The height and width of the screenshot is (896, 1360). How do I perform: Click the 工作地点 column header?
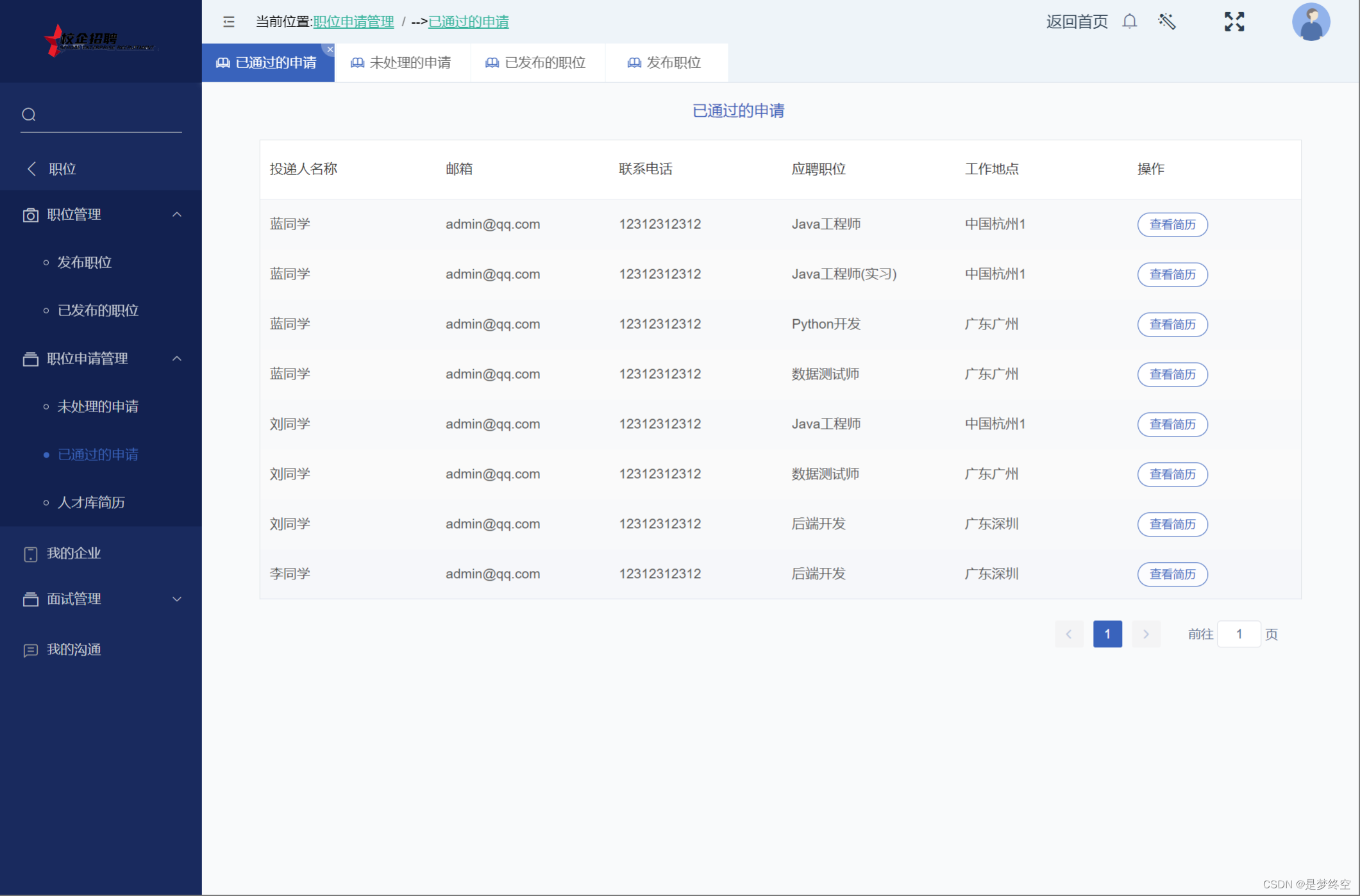click(991, 169)
